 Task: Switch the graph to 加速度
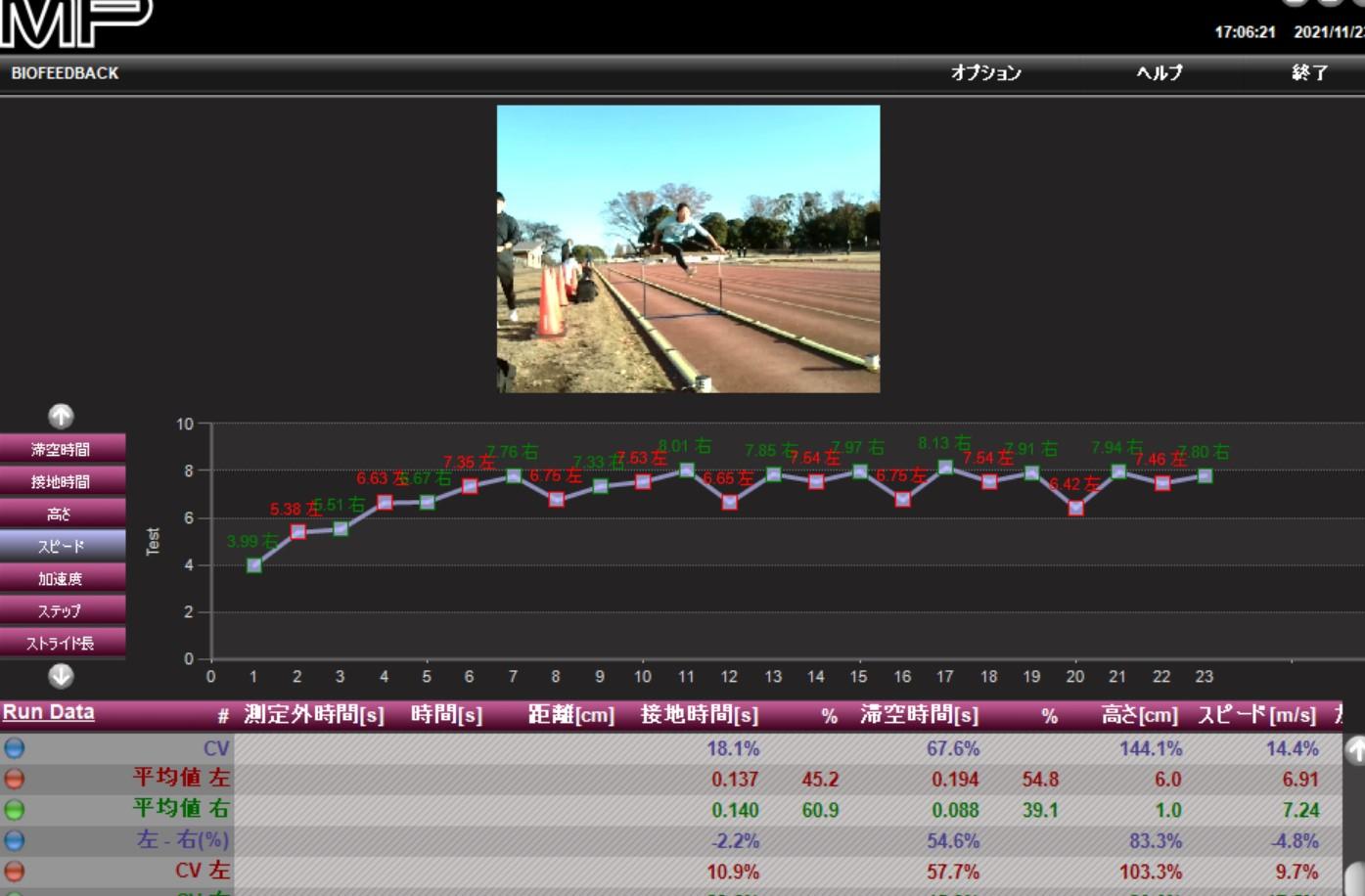coord(62,578)
